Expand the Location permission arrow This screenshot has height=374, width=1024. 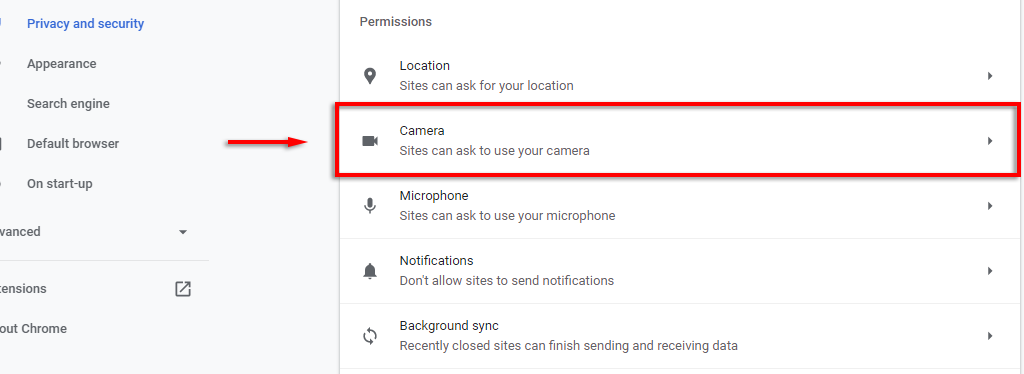[x=990, y=76]
